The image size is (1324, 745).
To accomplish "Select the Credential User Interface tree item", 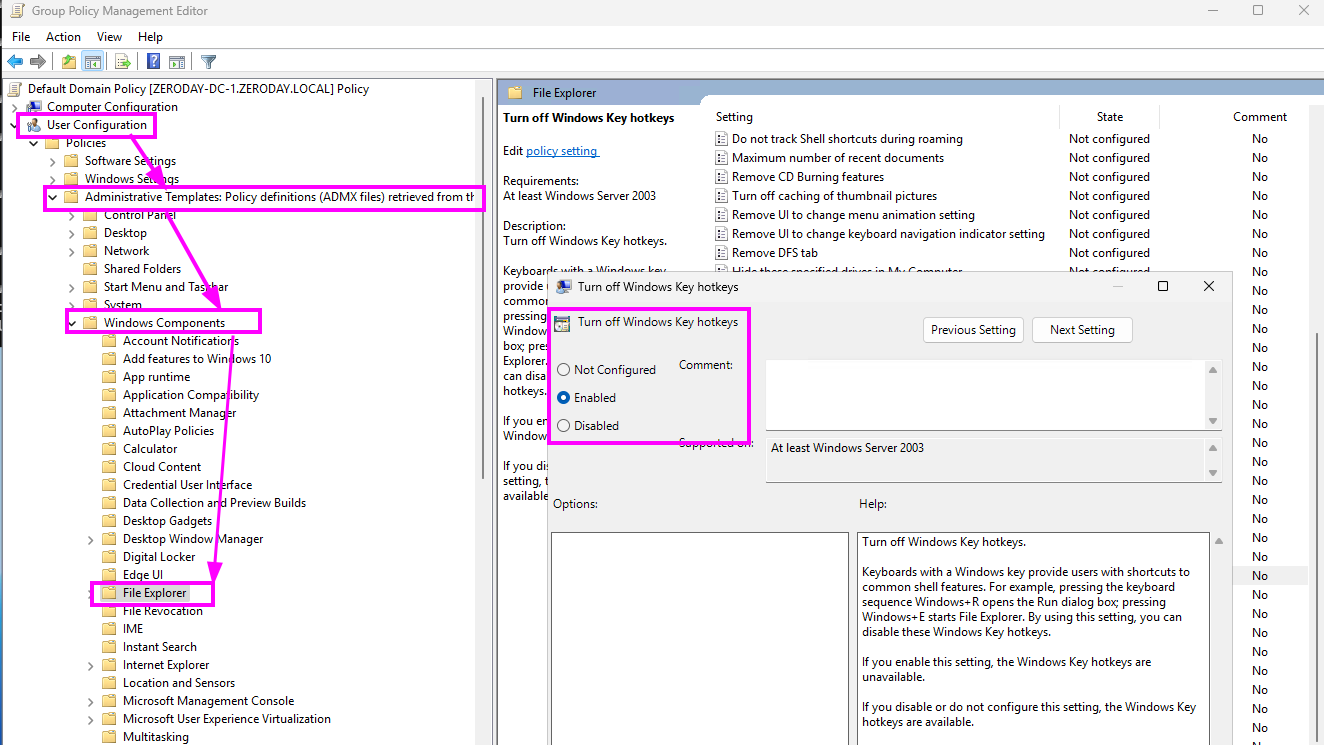I will [x=187, y=485].
